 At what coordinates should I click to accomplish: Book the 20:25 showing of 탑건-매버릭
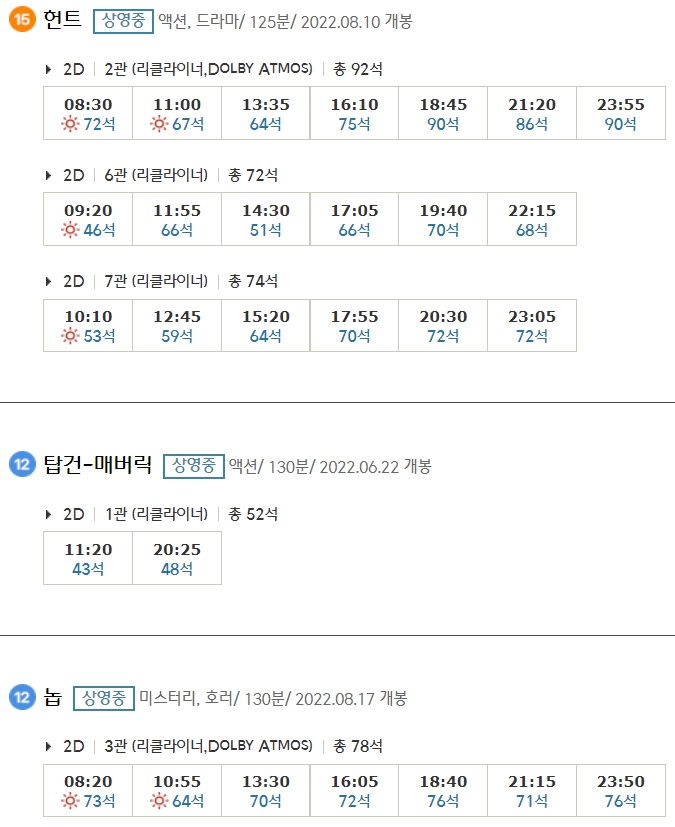pos(176,558)
